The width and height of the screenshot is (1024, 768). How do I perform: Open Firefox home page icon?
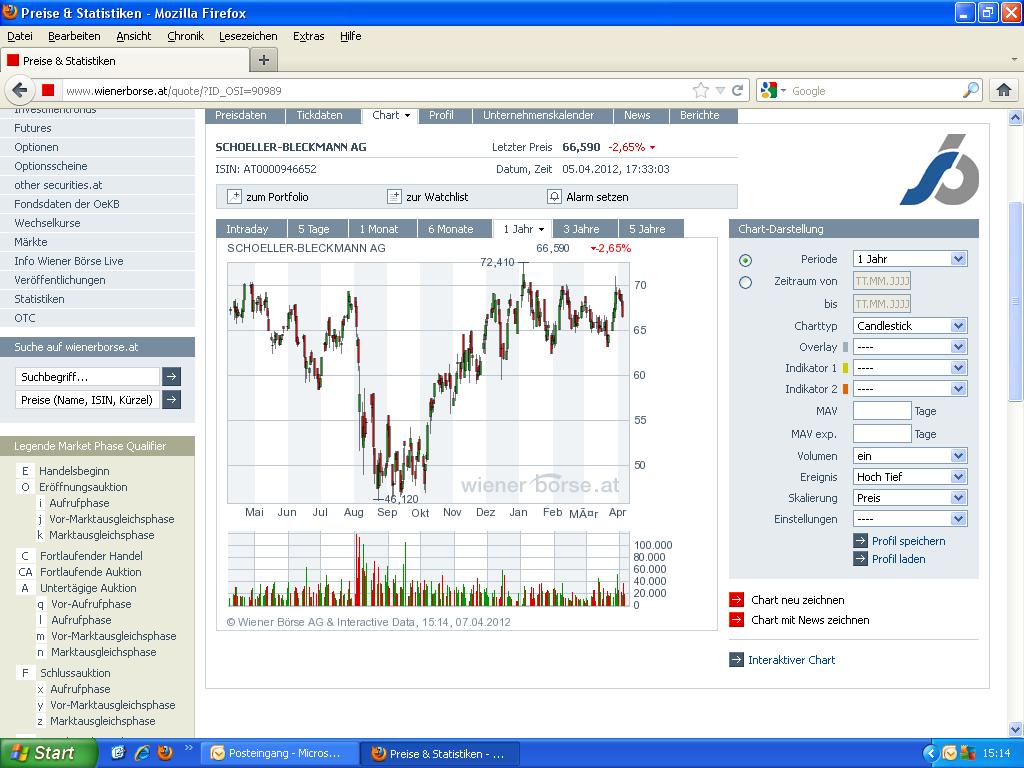tap(1004, 90)
